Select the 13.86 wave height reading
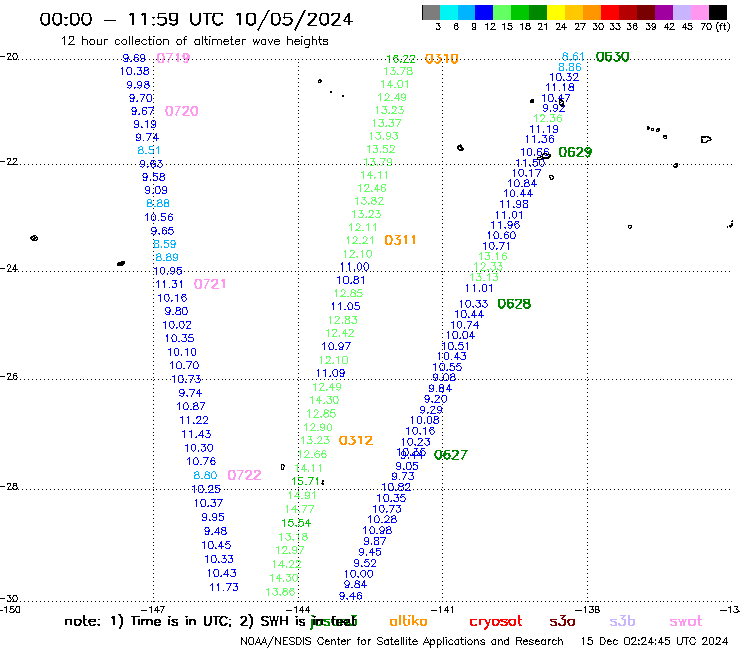 (x=280, y=591)
